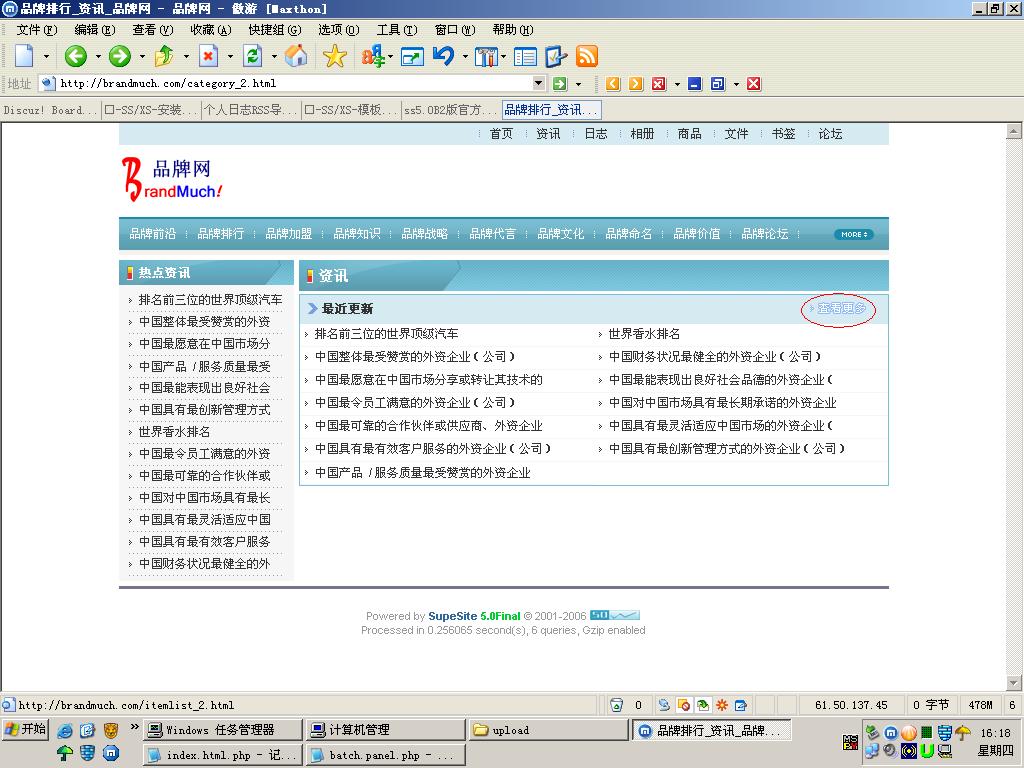Click the green Go arrow beside address bar
The width and height of the screenshot is (1024, 768).
pyautogui.click(x=560, y=84)
